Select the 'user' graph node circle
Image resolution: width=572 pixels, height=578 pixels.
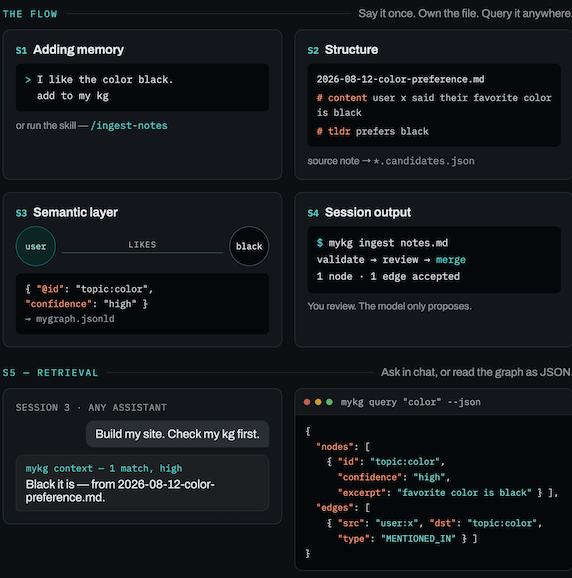click(36, 246)
